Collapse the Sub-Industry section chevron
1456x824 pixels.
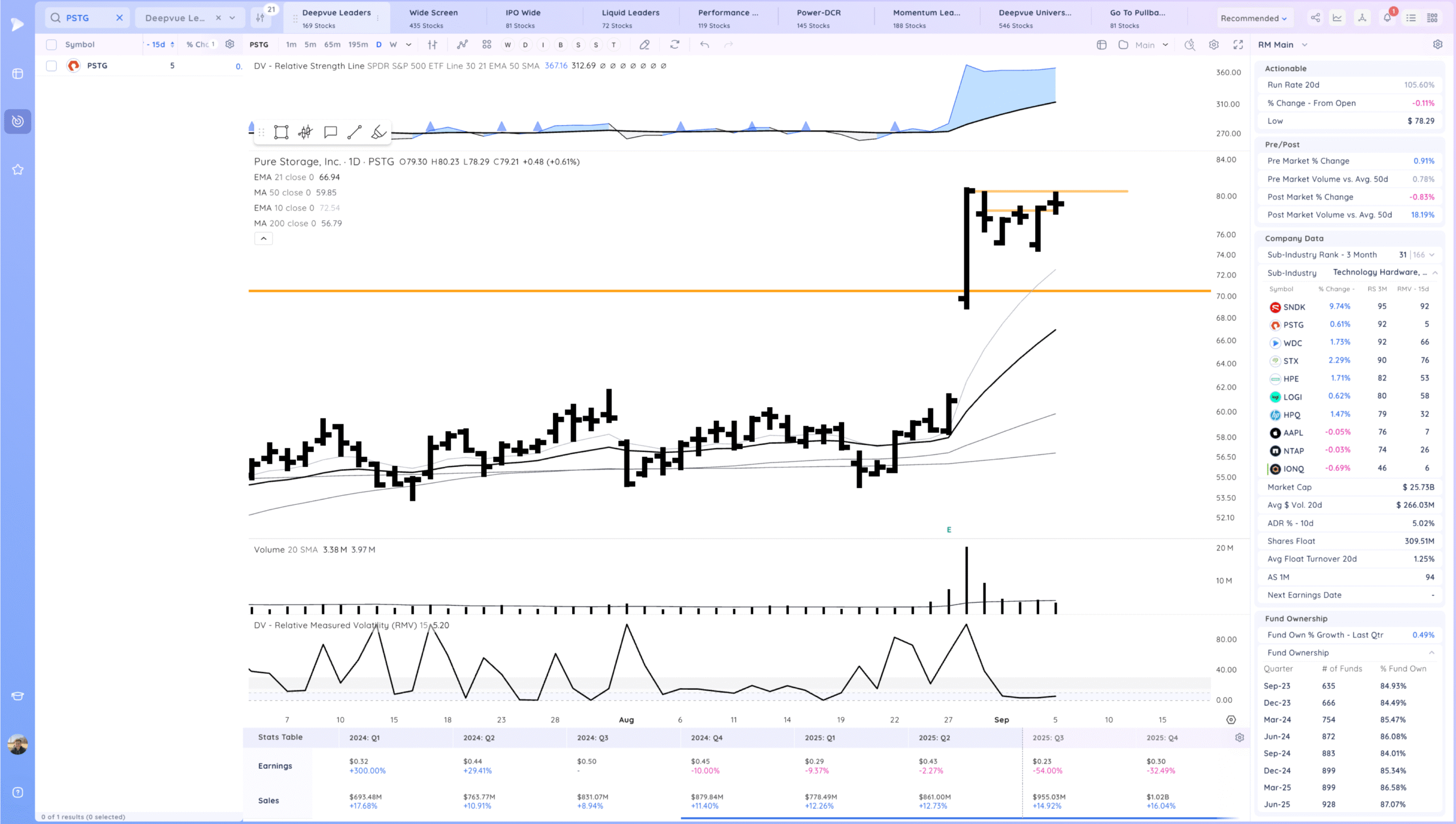click(1436, 272)
